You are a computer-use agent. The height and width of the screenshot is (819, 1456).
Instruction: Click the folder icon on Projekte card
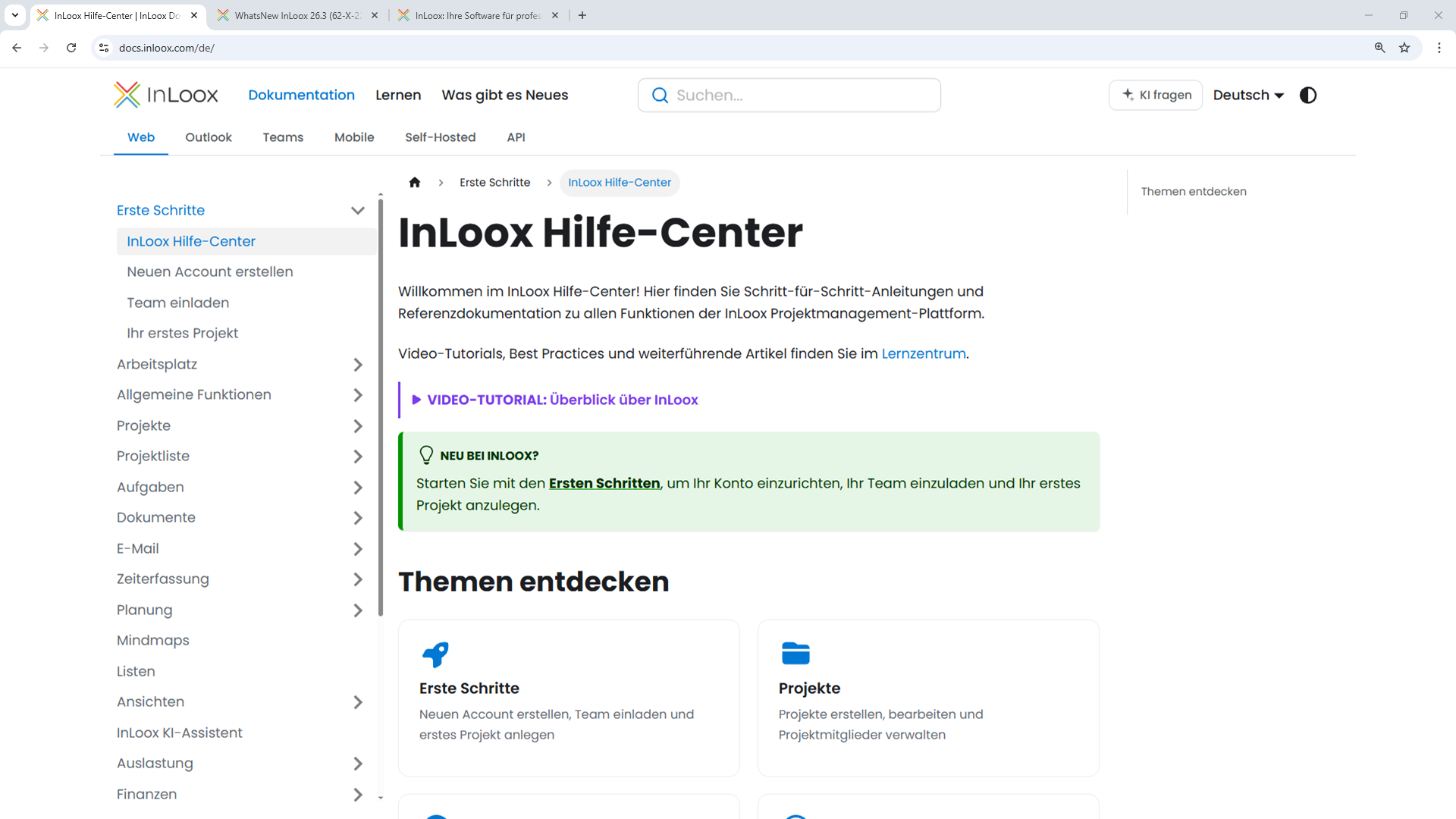(x=795, y=653)
